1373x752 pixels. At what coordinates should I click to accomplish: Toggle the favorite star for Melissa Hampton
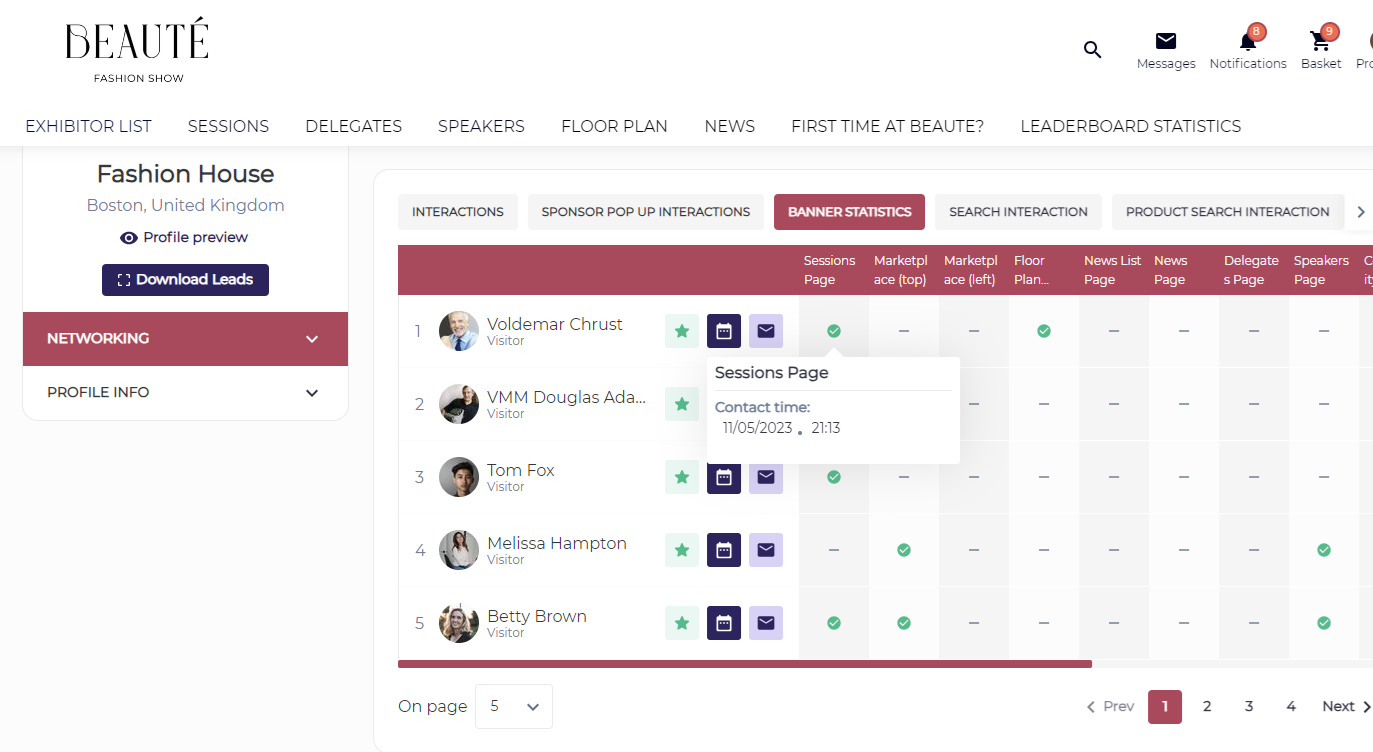click(682, 550)
